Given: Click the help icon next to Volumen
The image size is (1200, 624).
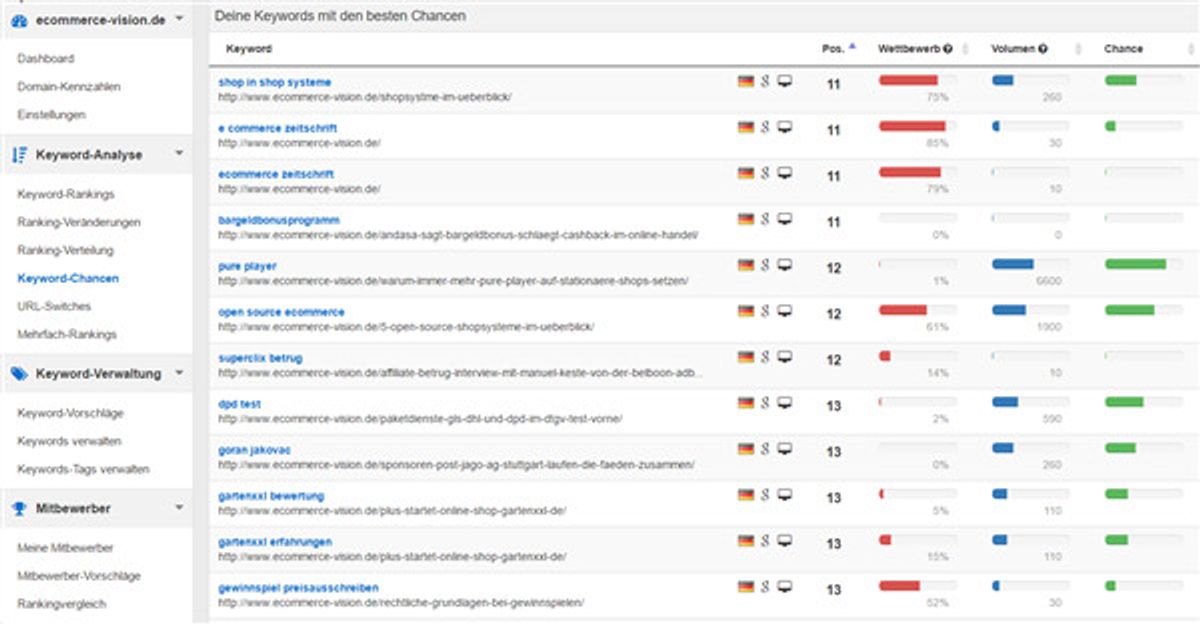Looking at the screenshot, I should pyautogui.click(x=1043, y=48).
